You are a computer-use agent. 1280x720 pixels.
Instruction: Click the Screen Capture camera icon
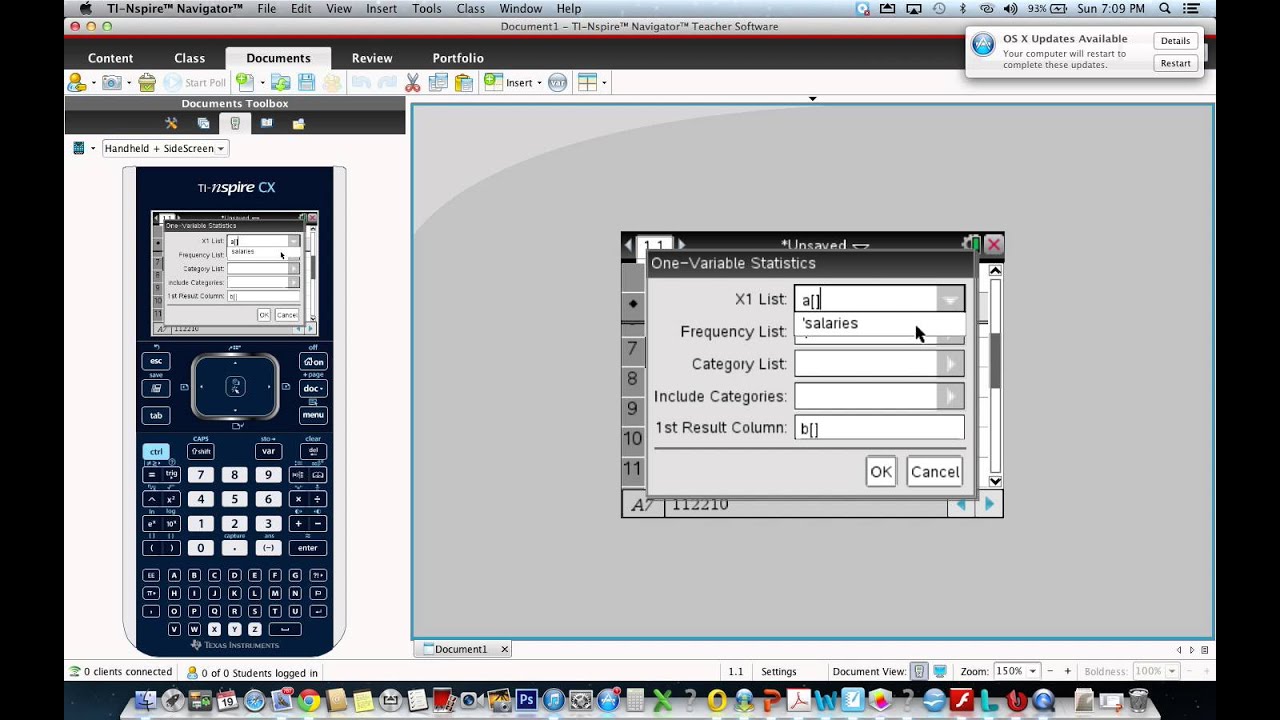112,83
